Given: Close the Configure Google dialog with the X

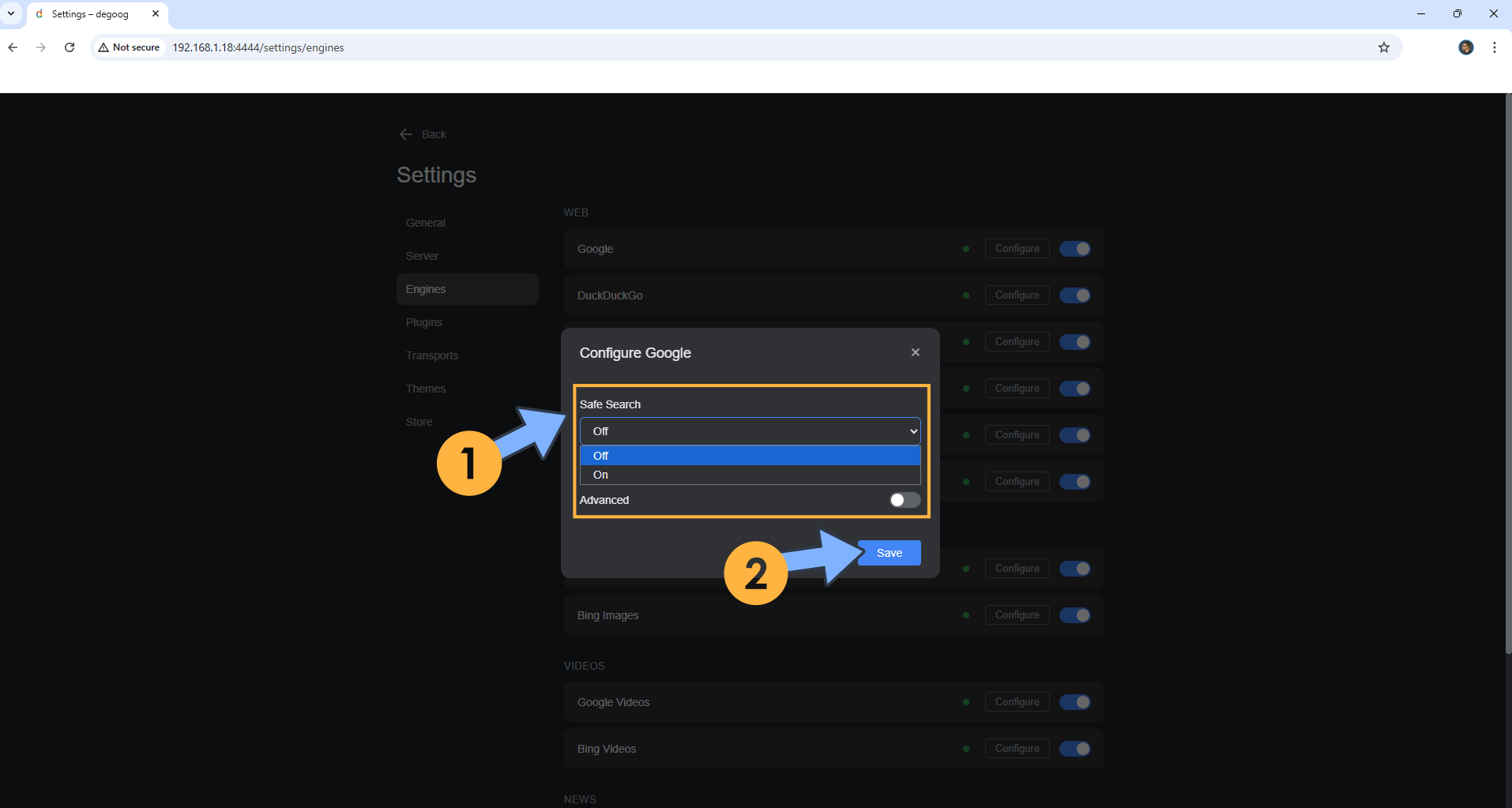Looking at the screenshot, I should click(x=915, y=352).
